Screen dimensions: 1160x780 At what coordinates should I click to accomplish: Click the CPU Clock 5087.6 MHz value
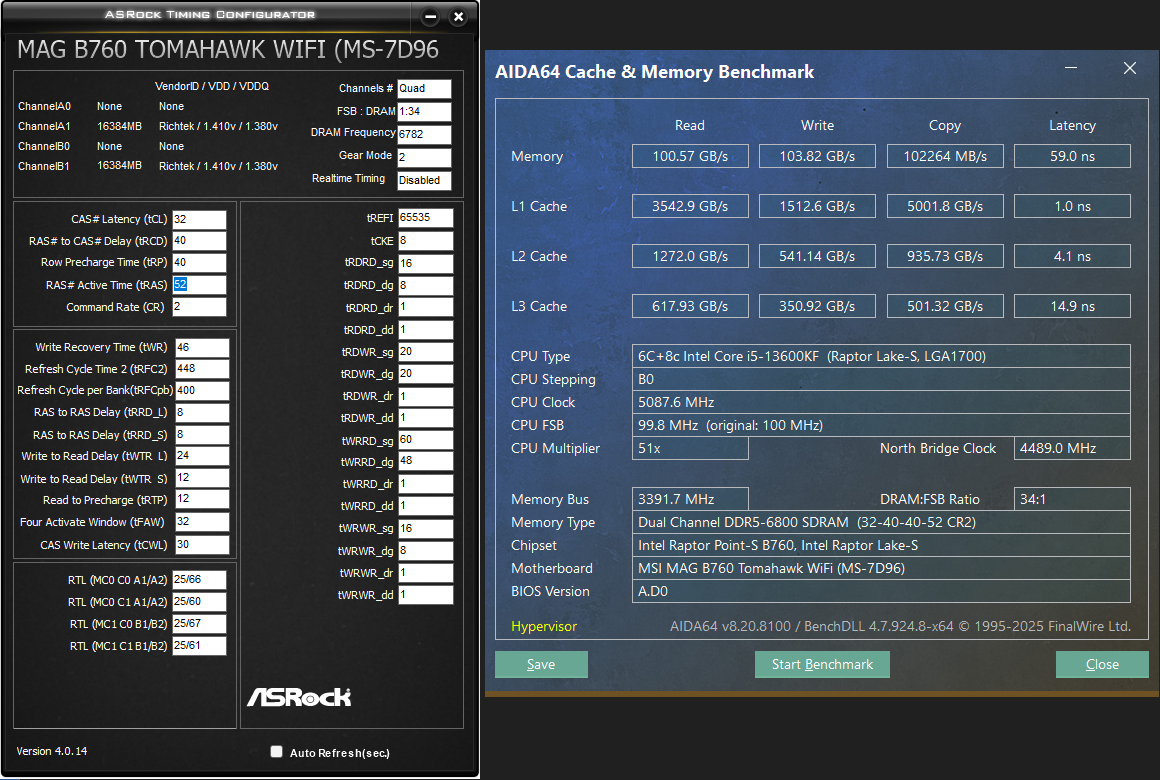(x=881, y=402)
